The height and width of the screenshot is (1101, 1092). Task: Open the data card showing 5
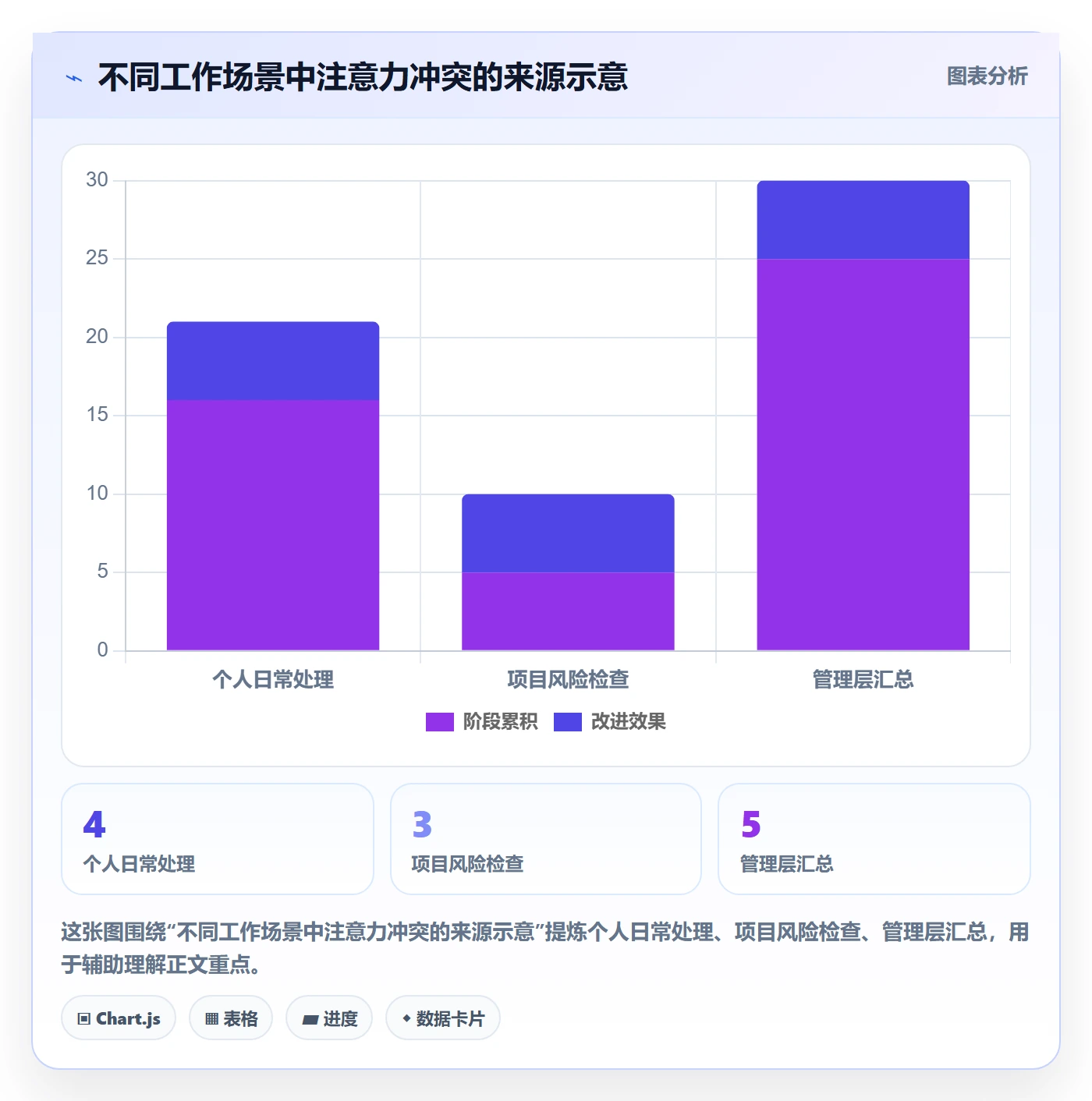874,839
